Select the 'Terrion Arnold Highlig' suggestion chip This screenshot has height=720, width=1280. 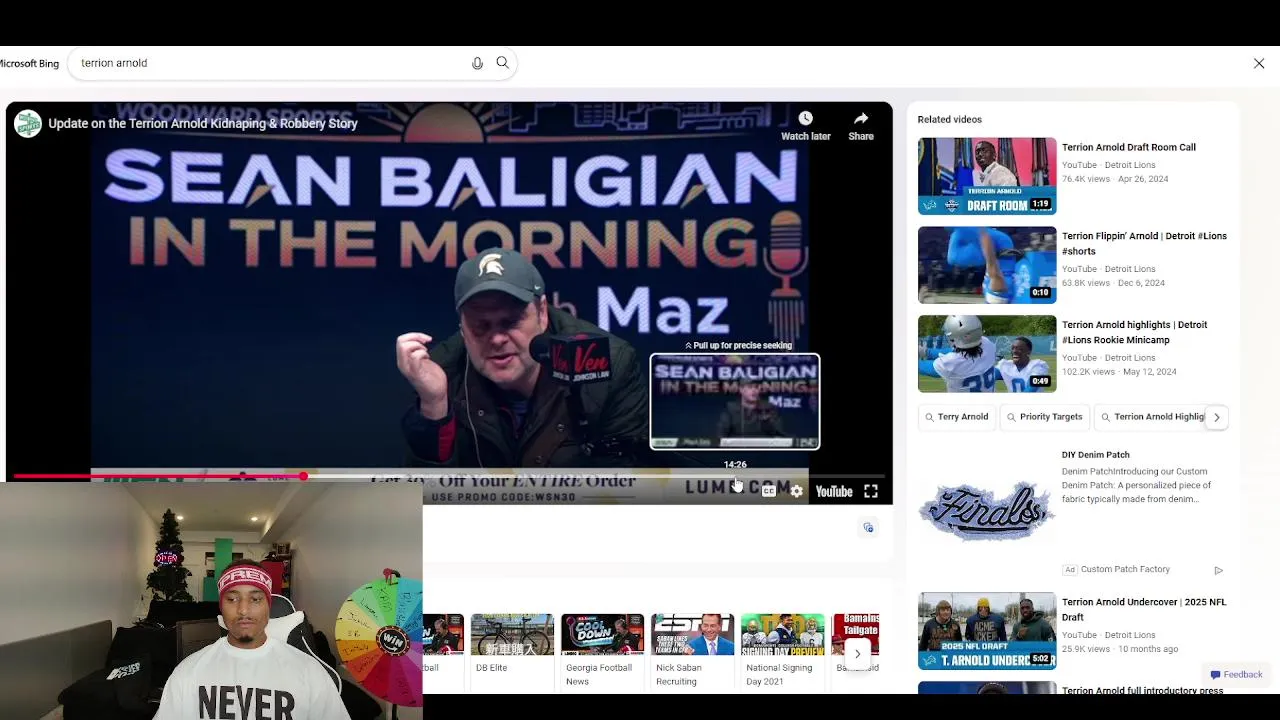pos(1152,417)
